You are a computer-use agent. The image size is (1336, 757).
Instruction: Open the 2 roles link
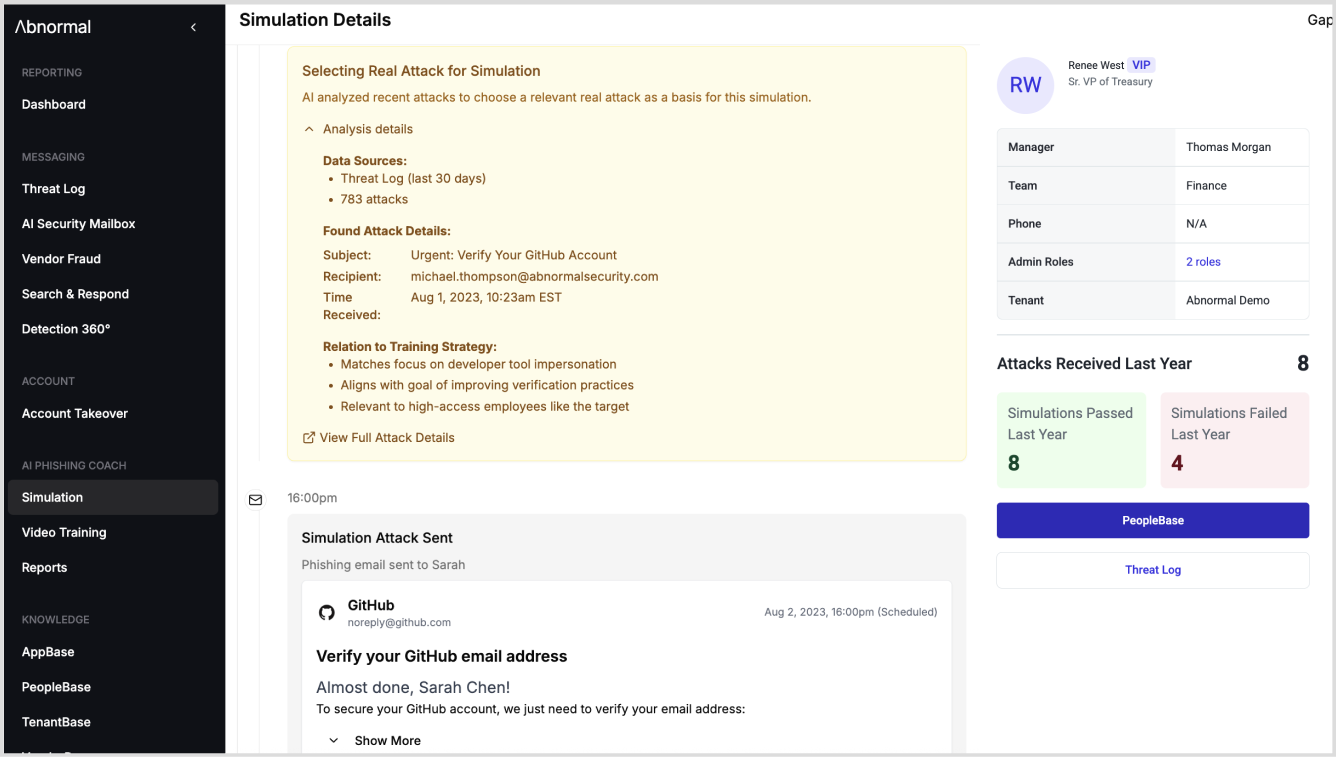coord(1203,262)
